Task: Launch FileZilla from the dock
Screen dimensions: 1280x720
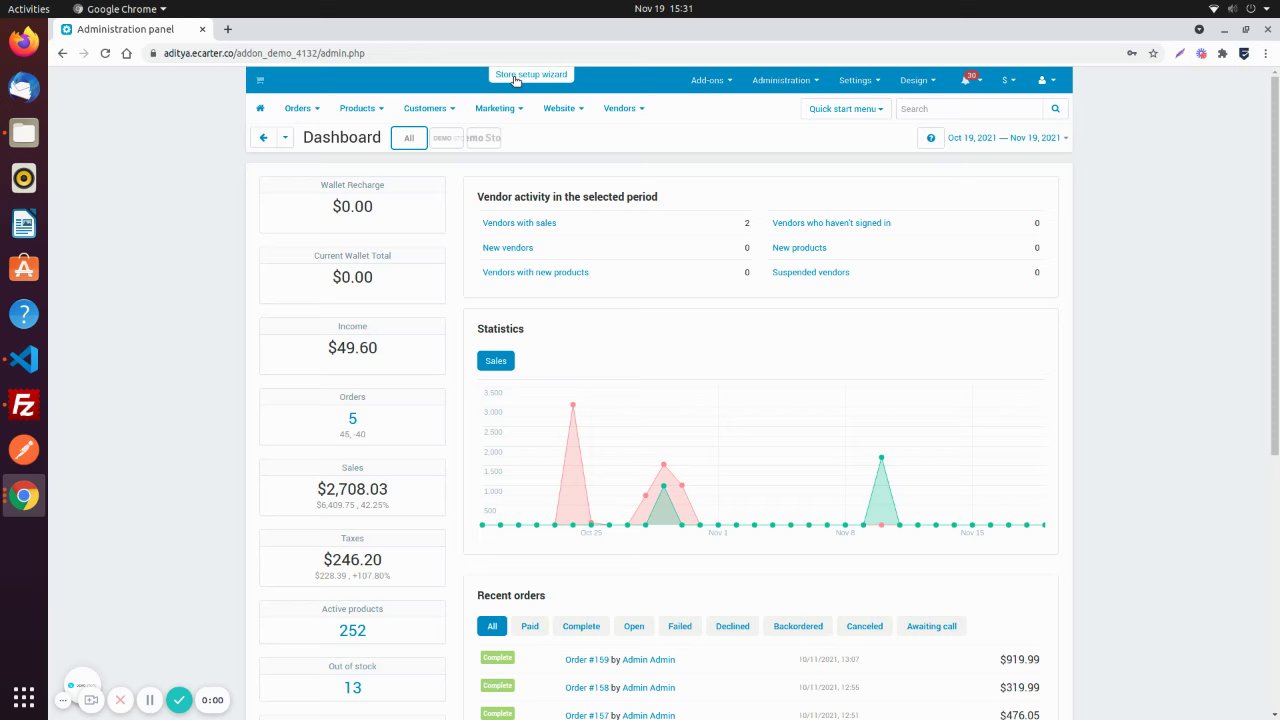Action: [24, 405]
